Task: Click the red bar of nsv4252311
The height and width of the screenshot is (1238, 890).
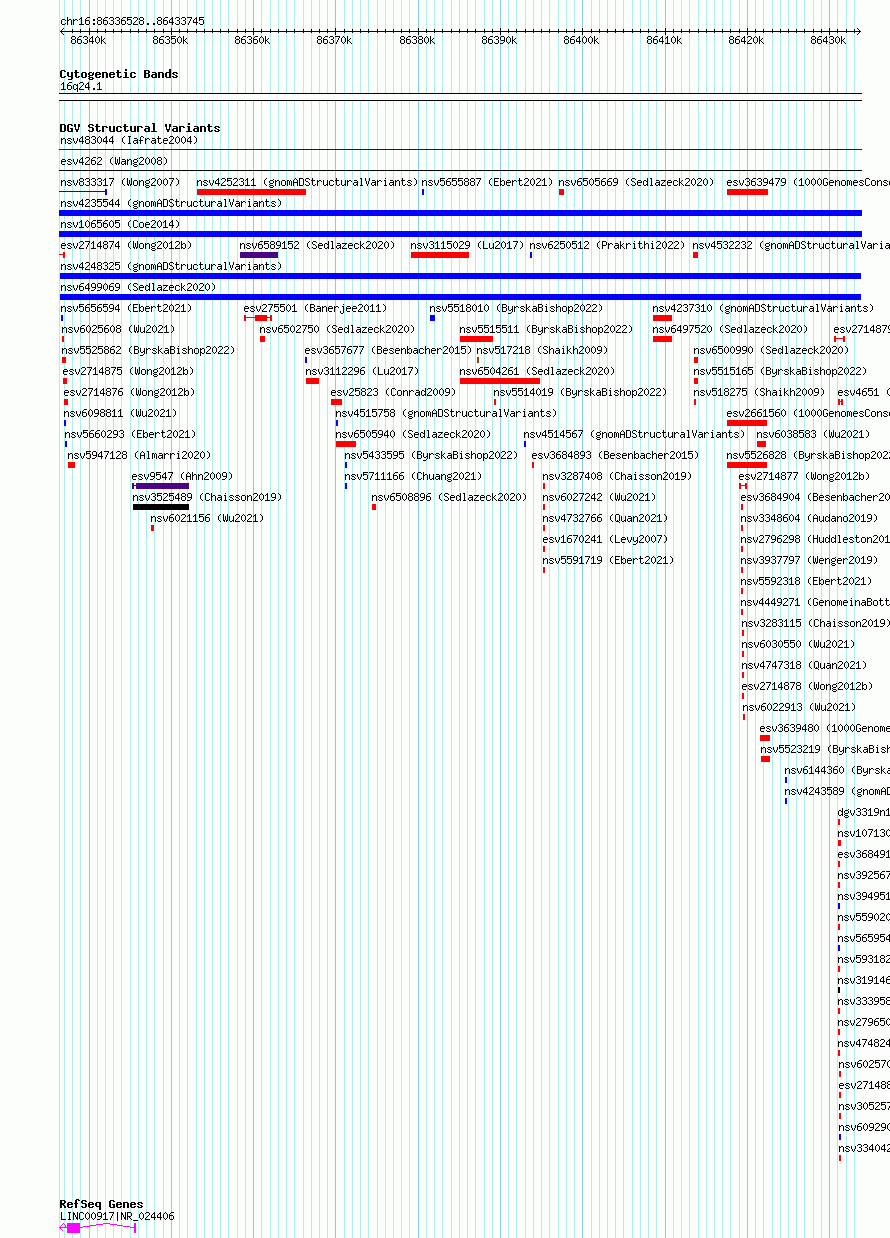Action: point(251,192)
